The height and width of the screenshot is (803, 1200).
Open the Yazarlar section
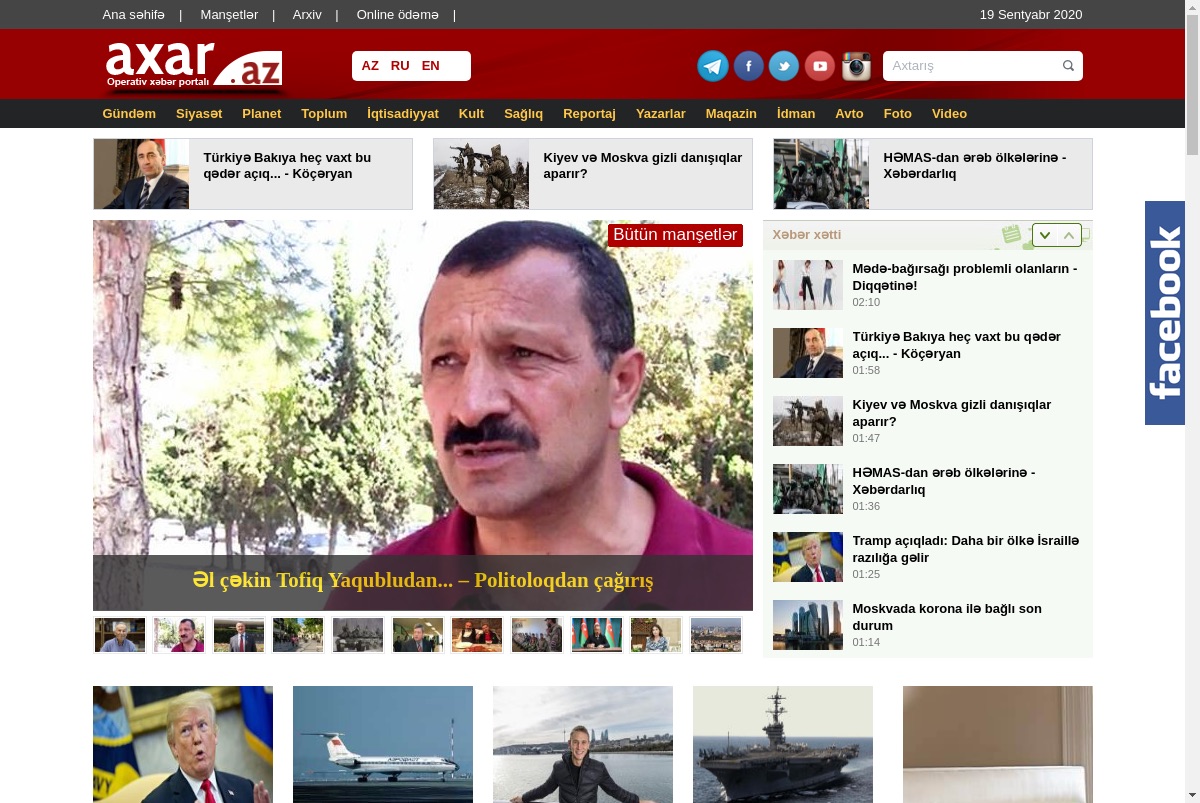[661, 114]
